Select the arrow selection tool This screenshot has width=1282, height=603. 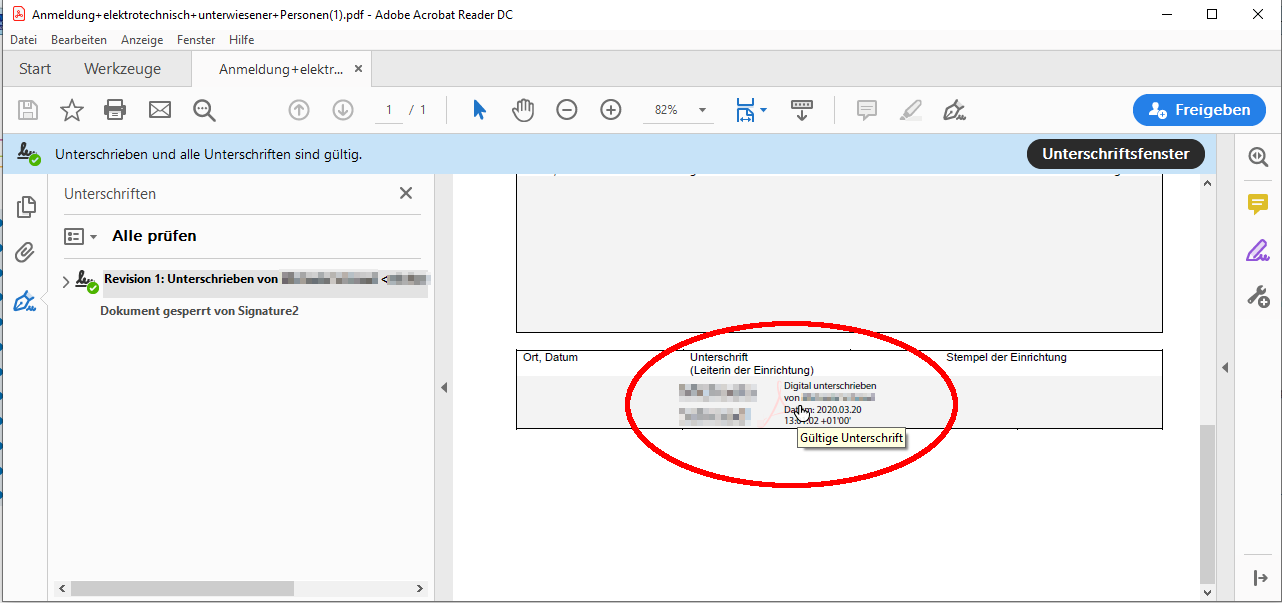coord(479,110)
